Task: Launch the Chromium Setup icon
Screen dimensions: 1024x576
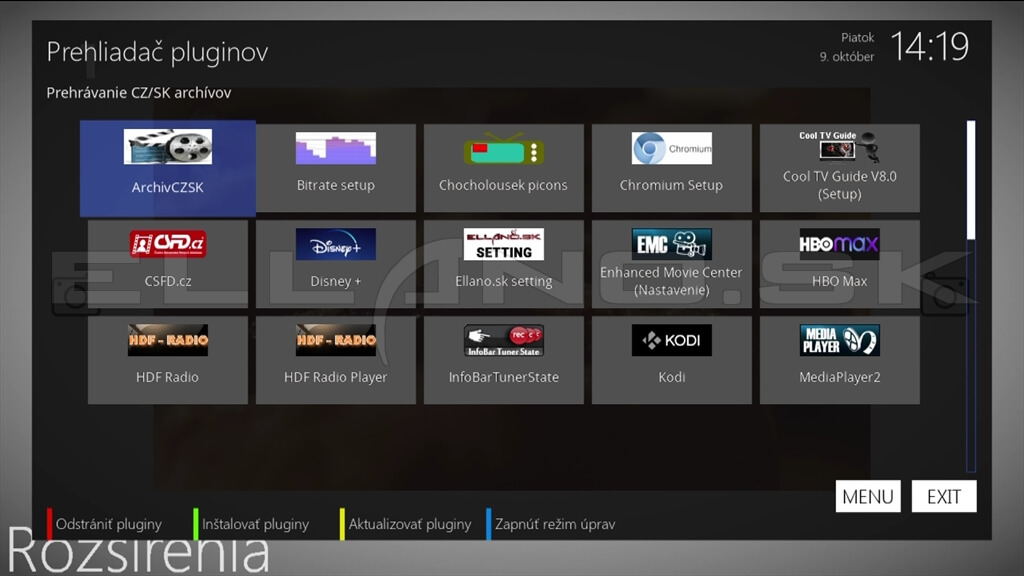Action: click(x=671, y=148)
